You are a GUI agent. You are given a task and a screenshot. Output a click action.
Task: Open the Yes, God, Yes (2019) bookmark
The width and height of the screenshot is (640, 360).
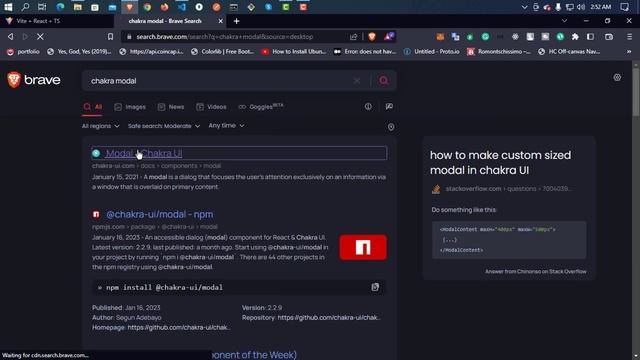click(79, 51)
